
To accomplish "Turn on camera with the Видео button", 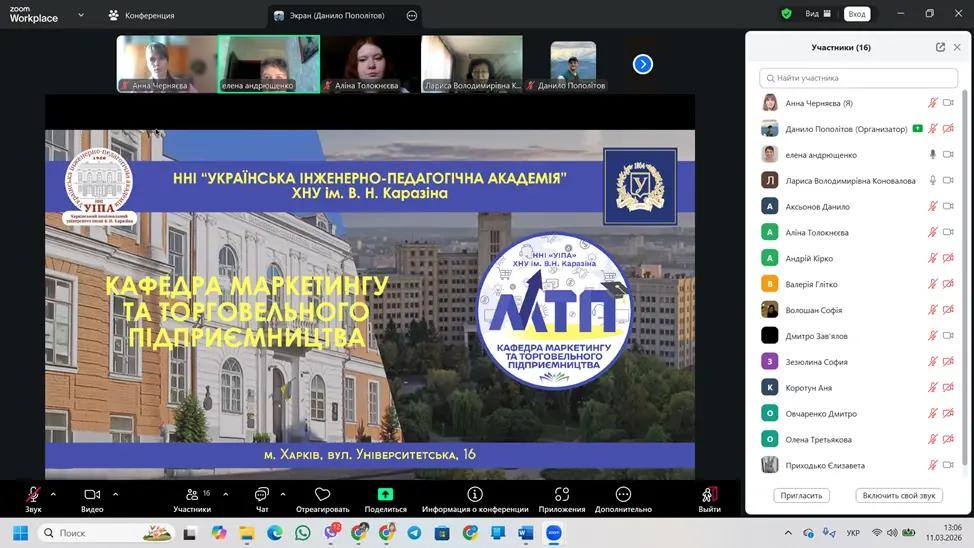I will click(x=92, y=495).
